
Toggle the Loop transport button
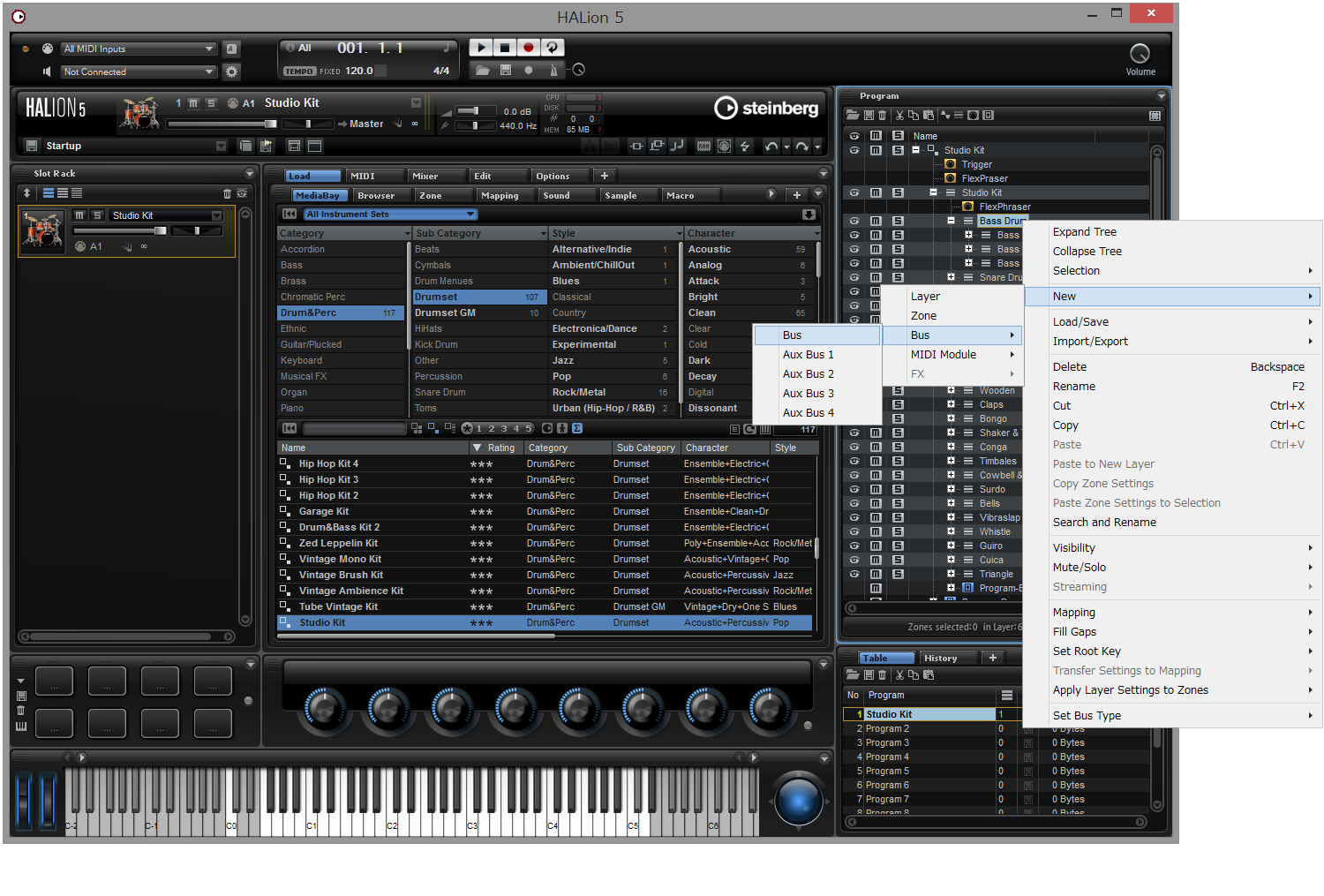pyautogui.click(x=553, y=48)
